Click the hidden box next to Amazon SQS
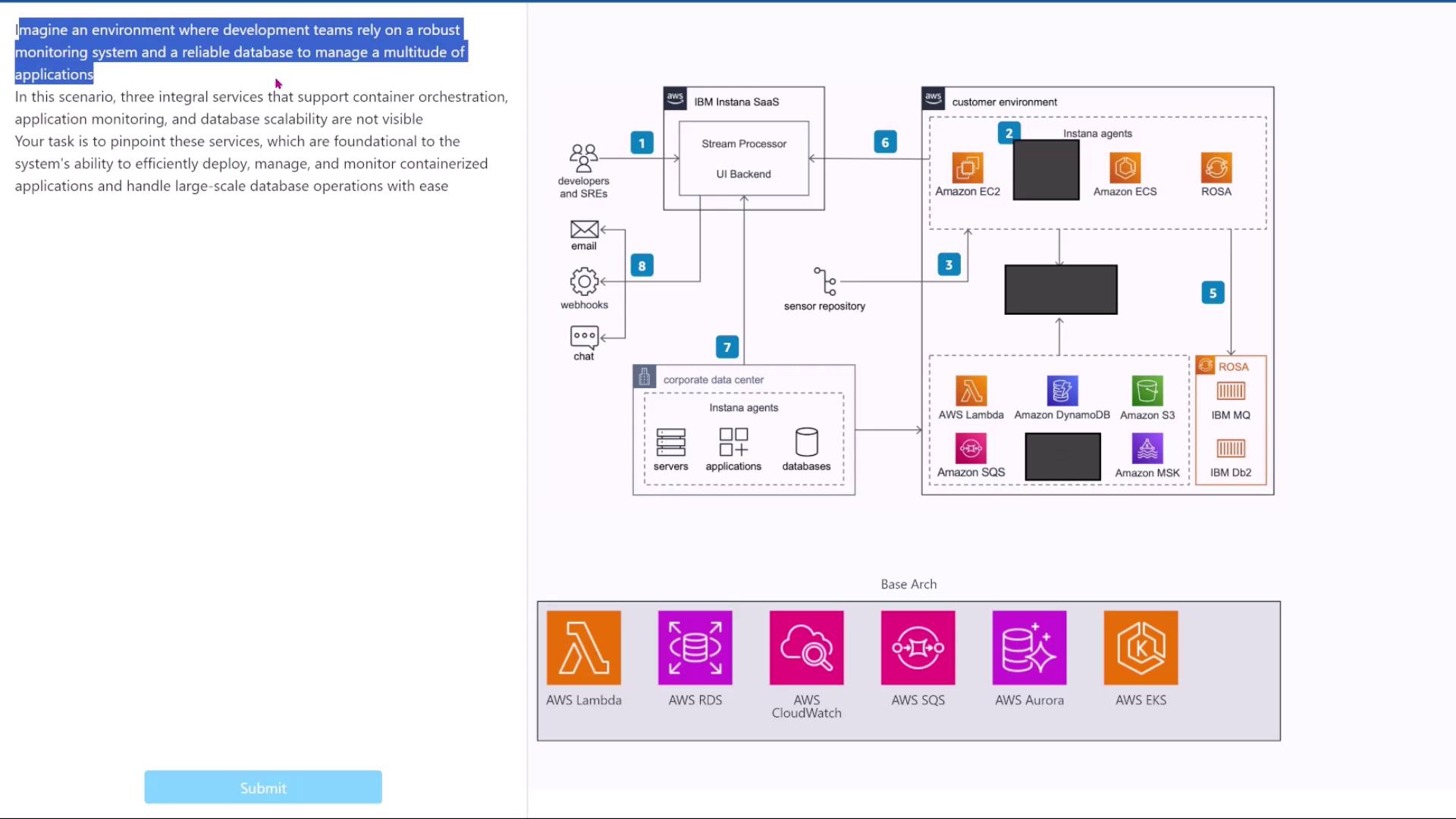Screen dimensions: 1456x819 (1062, 457)
